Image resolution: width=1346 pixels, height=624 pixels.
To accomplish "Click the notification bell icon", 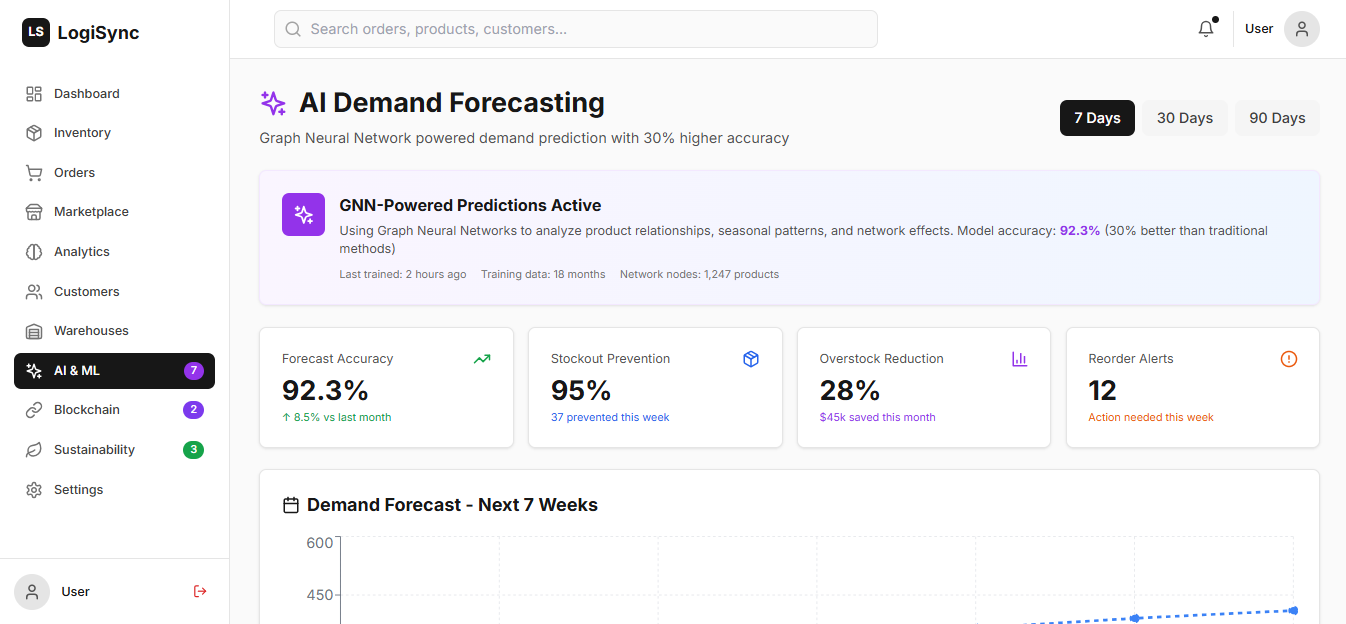I will tap(1206, 29).
